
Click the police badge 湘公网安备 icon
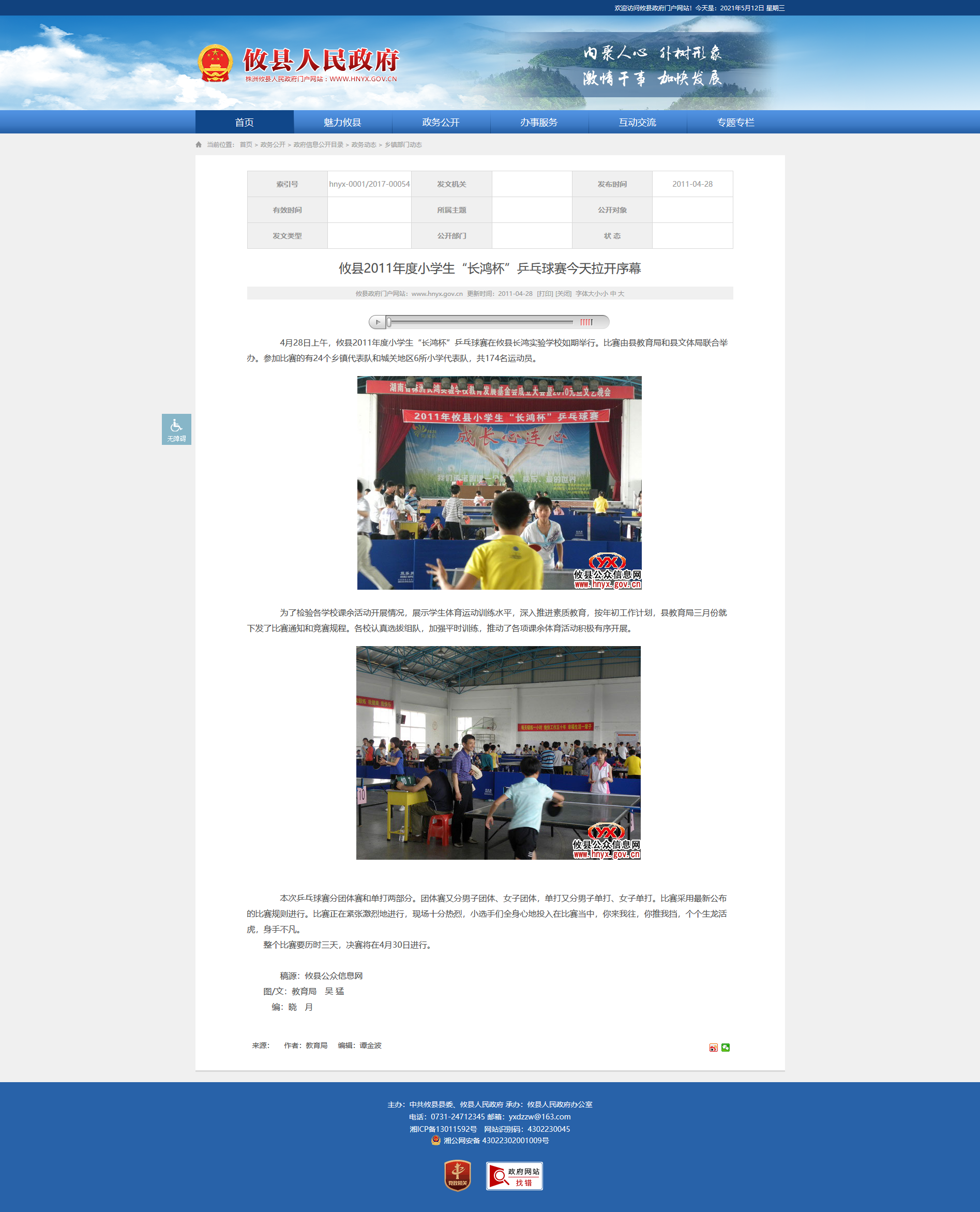436,1140
